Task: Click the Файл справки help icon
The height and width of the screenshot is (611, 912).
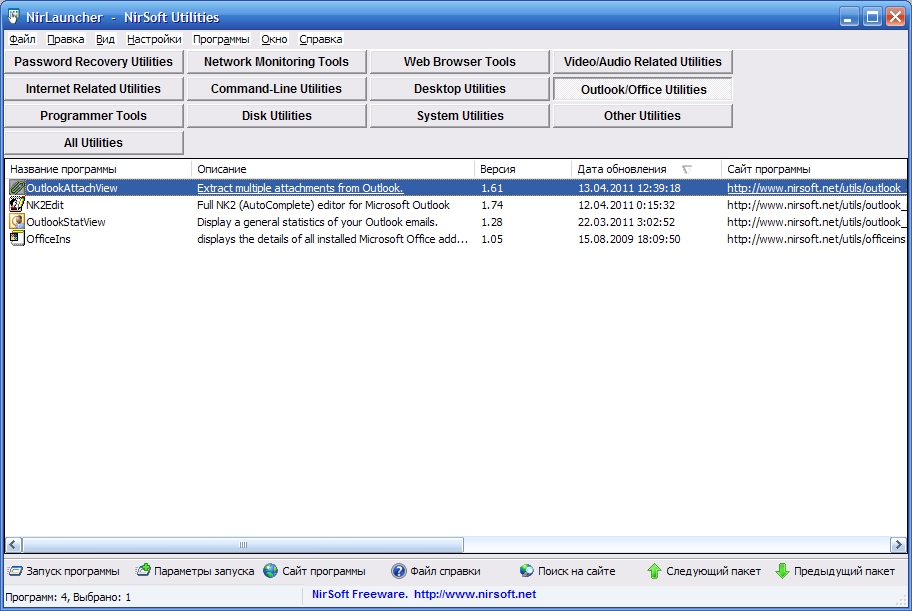Action: pos(398,571)
